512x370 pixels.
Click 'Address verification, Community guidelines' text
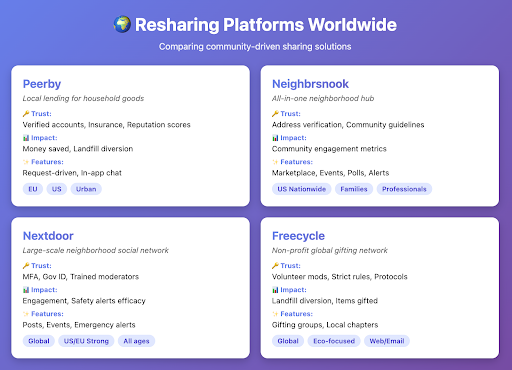pyautogui.click(x=348, y=125)
